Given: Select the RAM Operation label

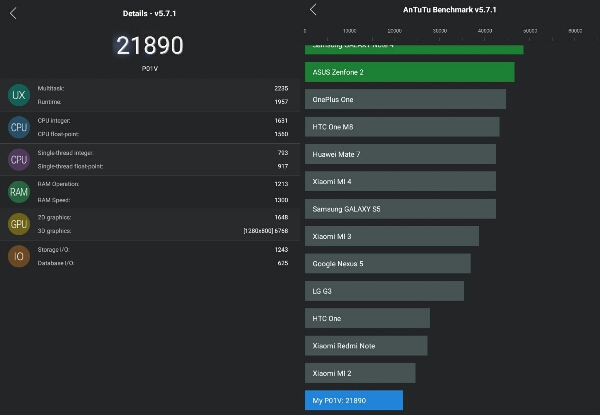Looking at the screenshot, I should point(58,184).
